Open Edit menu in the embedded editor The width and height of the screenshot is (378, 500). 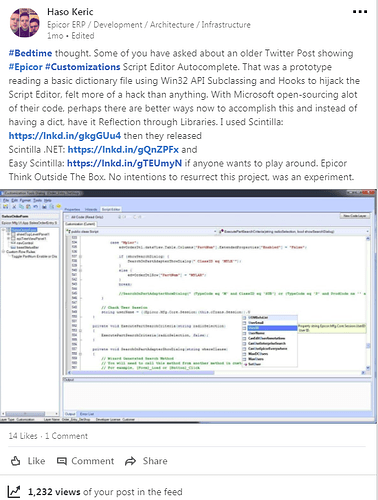tap(15, 200)
